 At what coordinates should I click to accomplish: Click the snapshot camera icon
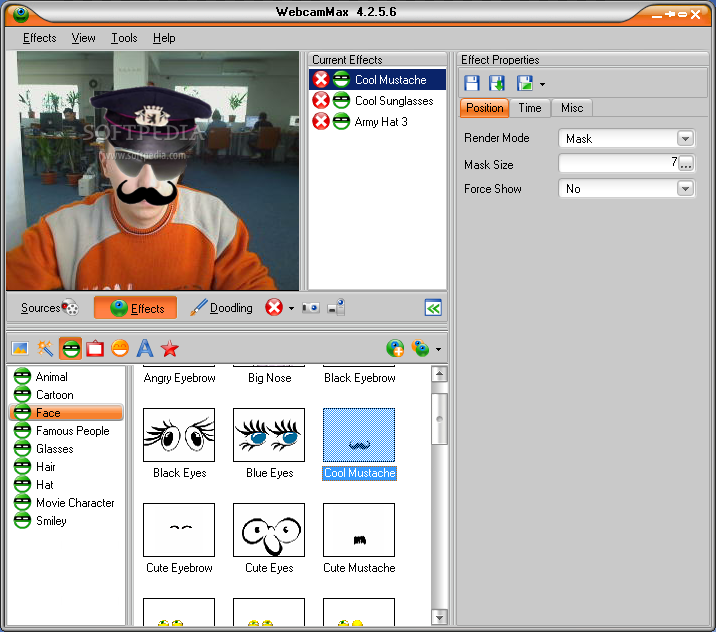tap(311, 308)
